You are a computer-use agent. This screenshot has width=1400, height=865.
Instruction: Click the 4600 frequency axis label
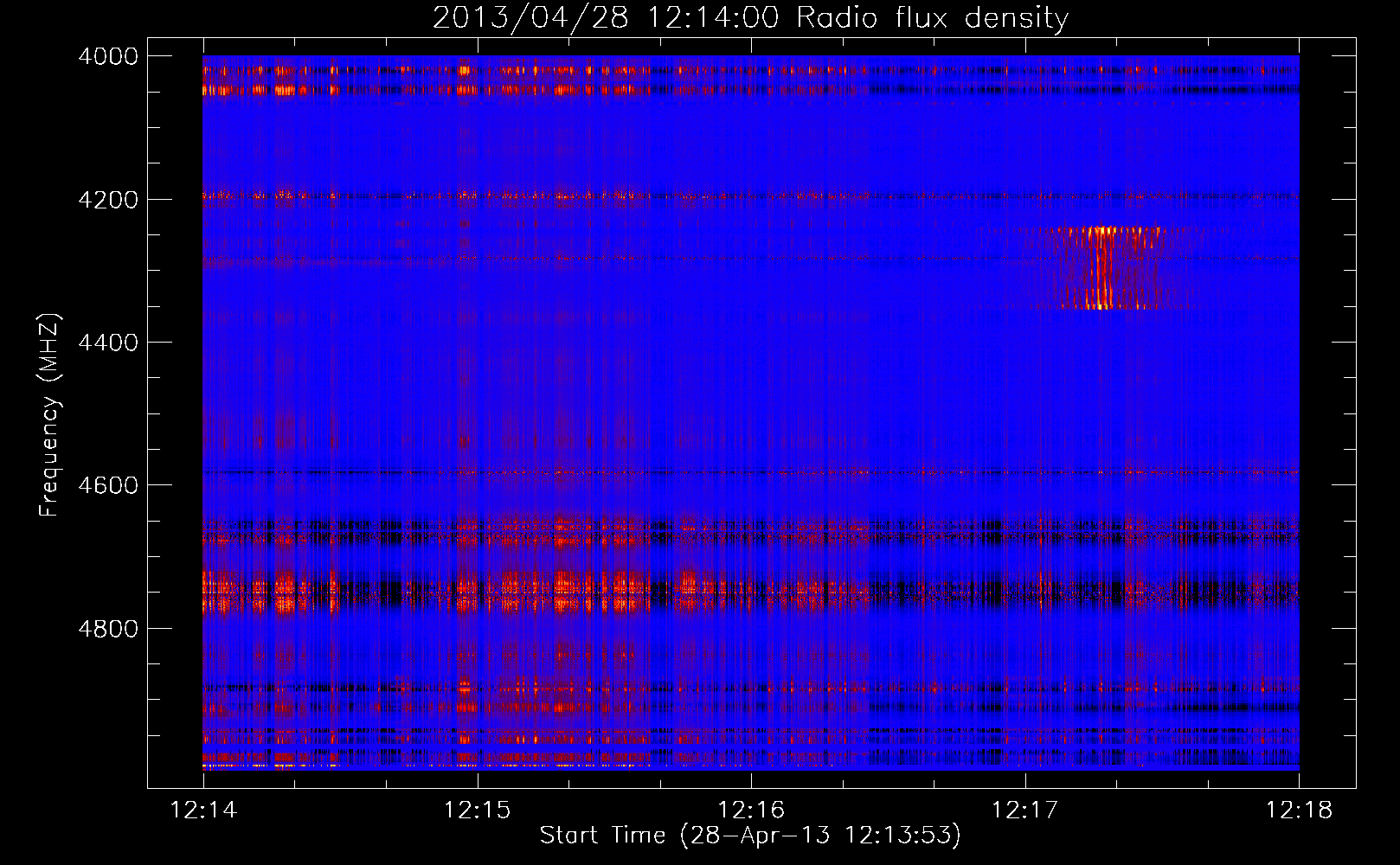pos(108,485)
